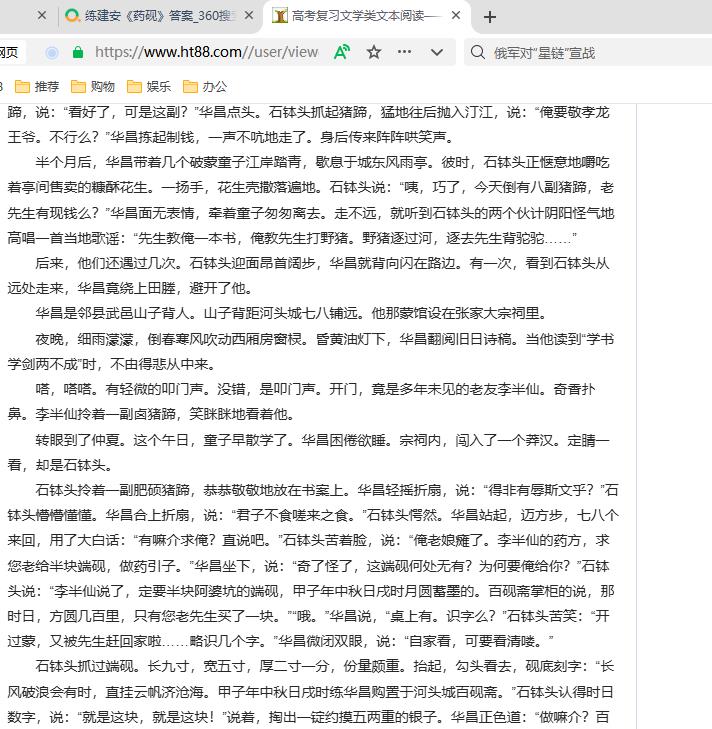
Task: Select the 高考复习文学类文本阅读 tab
Action: 366,16
